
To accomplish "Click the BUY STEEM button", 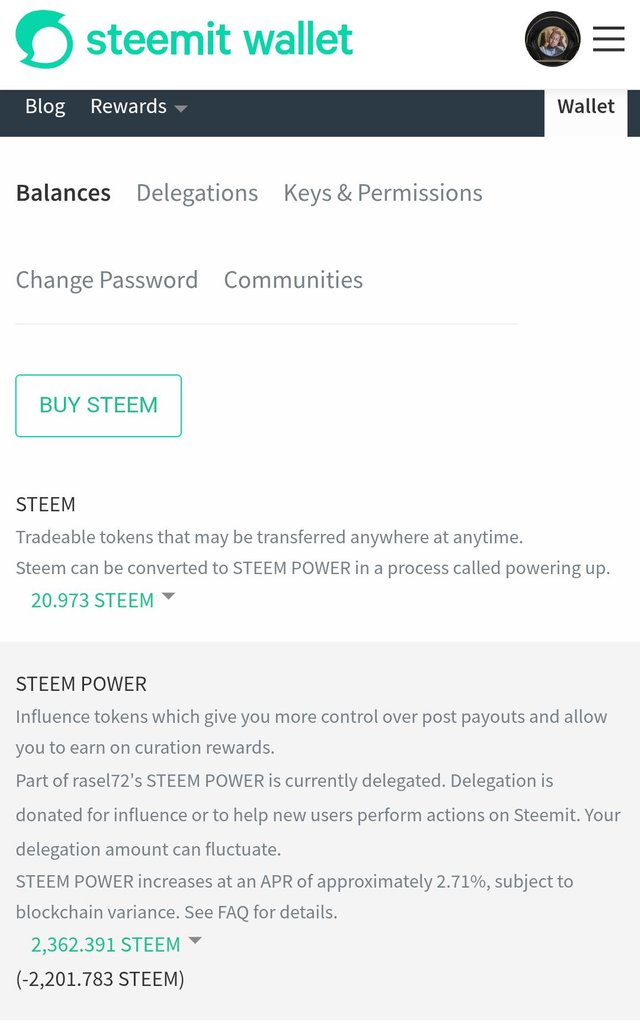I will tap(99, 405).
